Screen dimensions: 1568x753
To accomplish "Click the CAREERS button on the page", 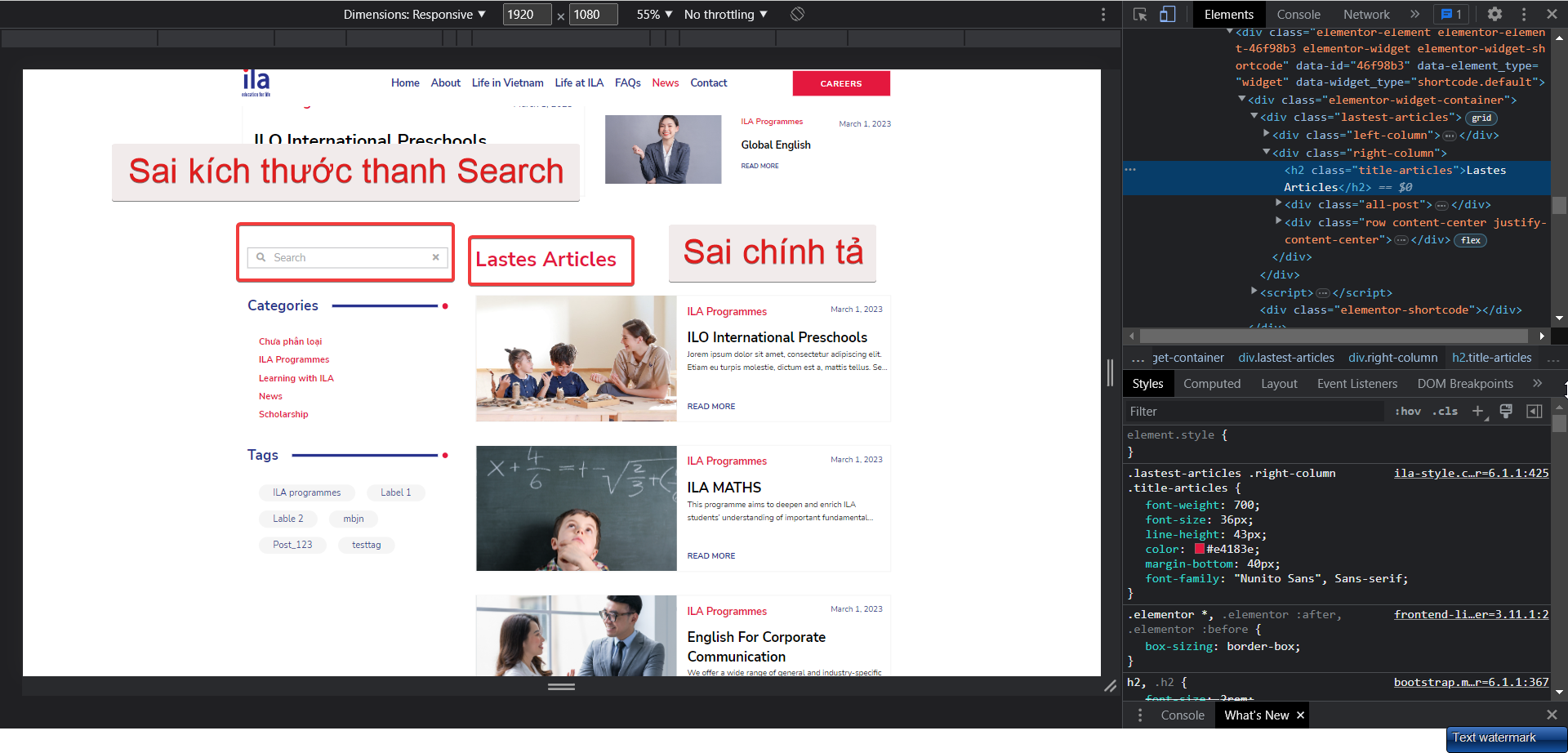I will coord(841,83).
